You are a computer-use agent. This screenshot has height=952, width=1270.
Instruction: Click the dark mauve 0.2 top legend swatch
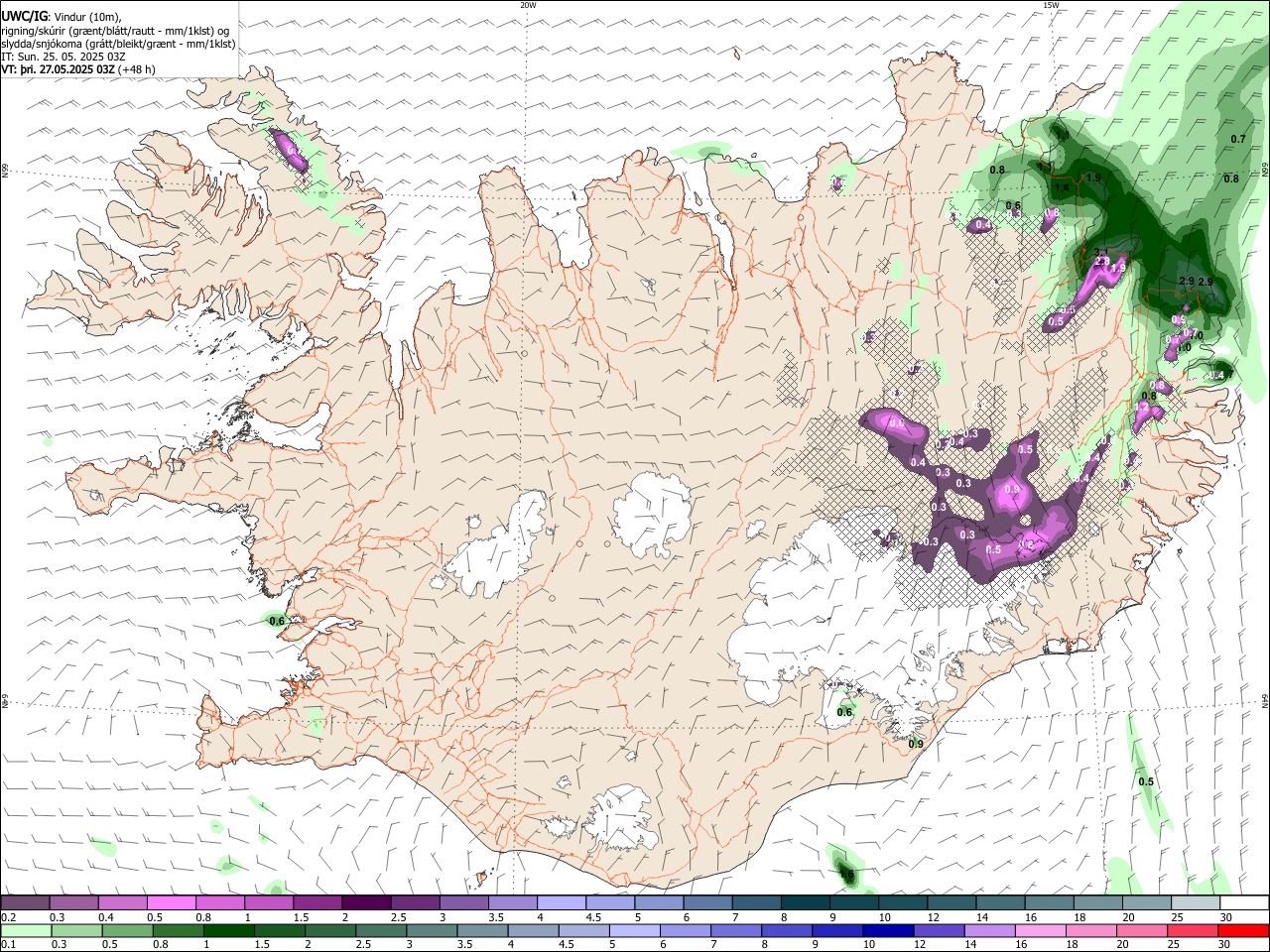(26, 903)
